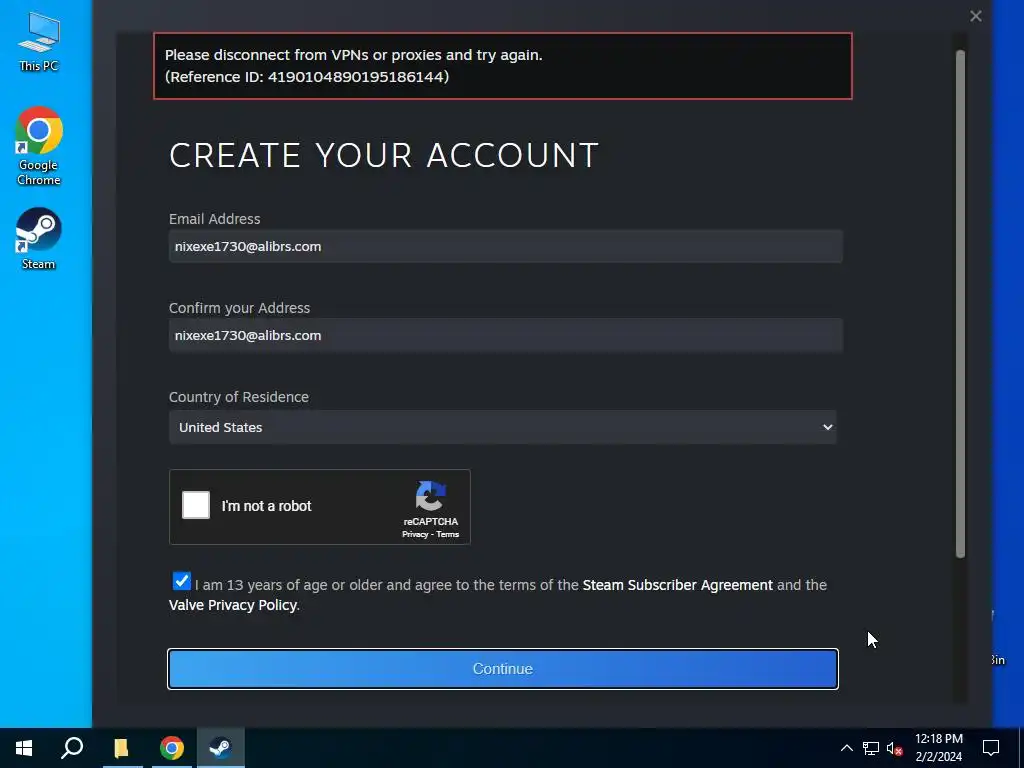
Task: Open the Steam desktop shortcut
Action: pos(39,239)
